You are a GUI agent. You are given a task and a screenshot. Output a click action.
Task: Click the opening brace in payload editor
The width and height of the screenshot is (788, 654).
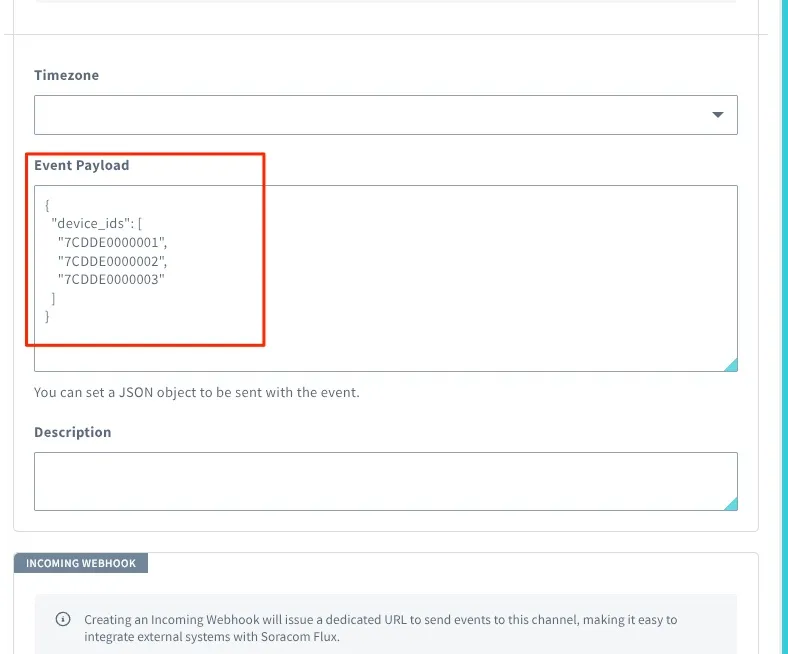[47, 205]
